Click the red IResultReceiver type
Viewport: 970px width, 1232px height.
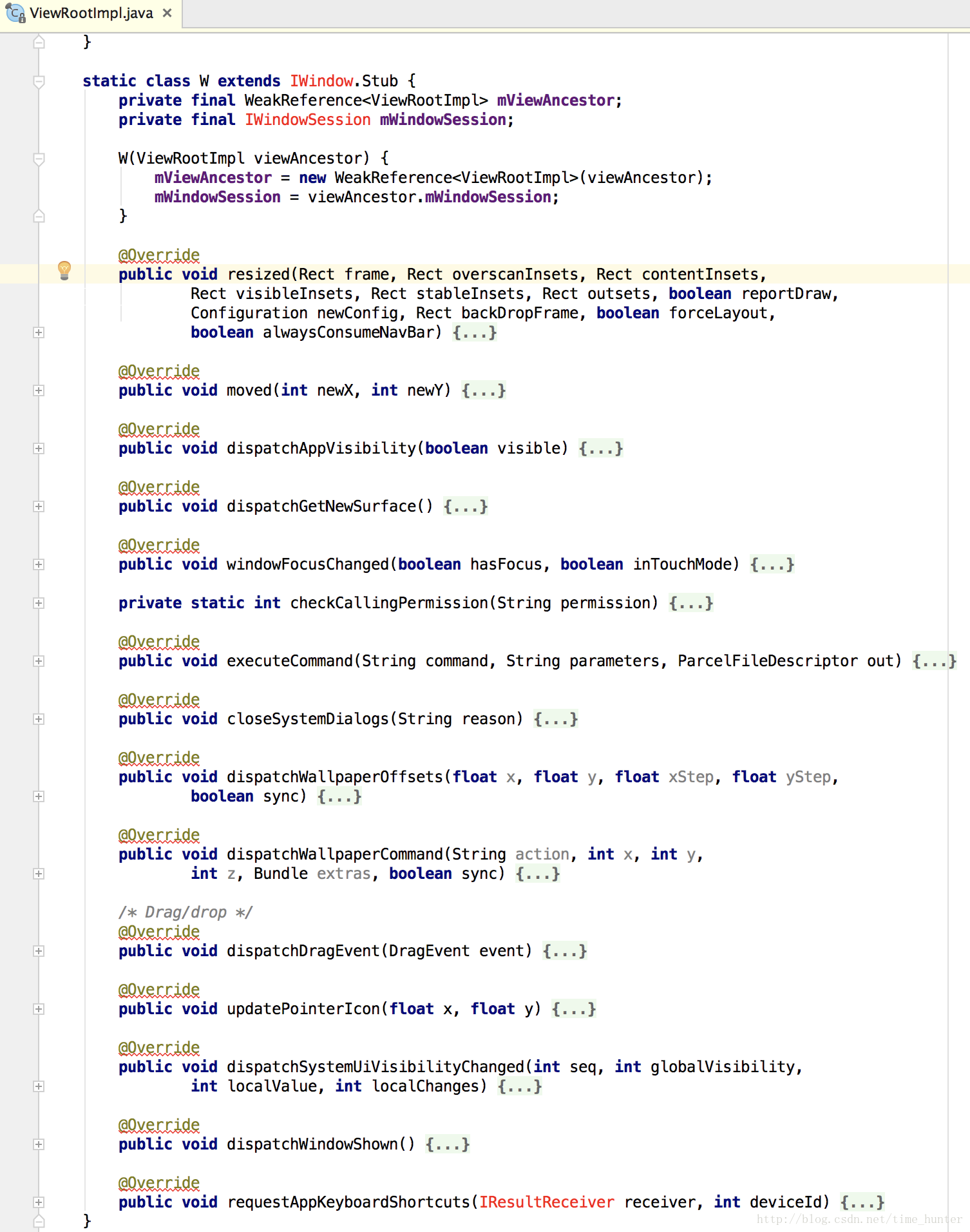tap(547, 1202)
